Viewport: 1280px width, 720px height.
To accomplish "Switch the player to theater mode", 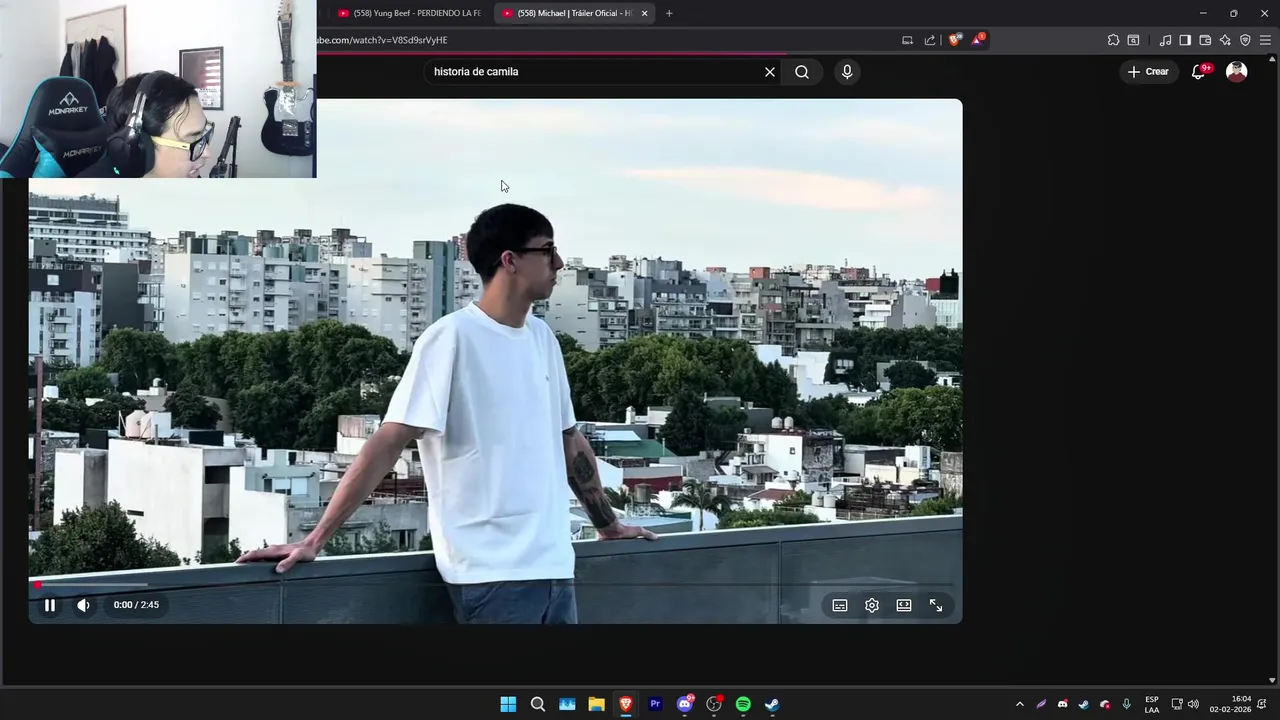I will [904, 605].
